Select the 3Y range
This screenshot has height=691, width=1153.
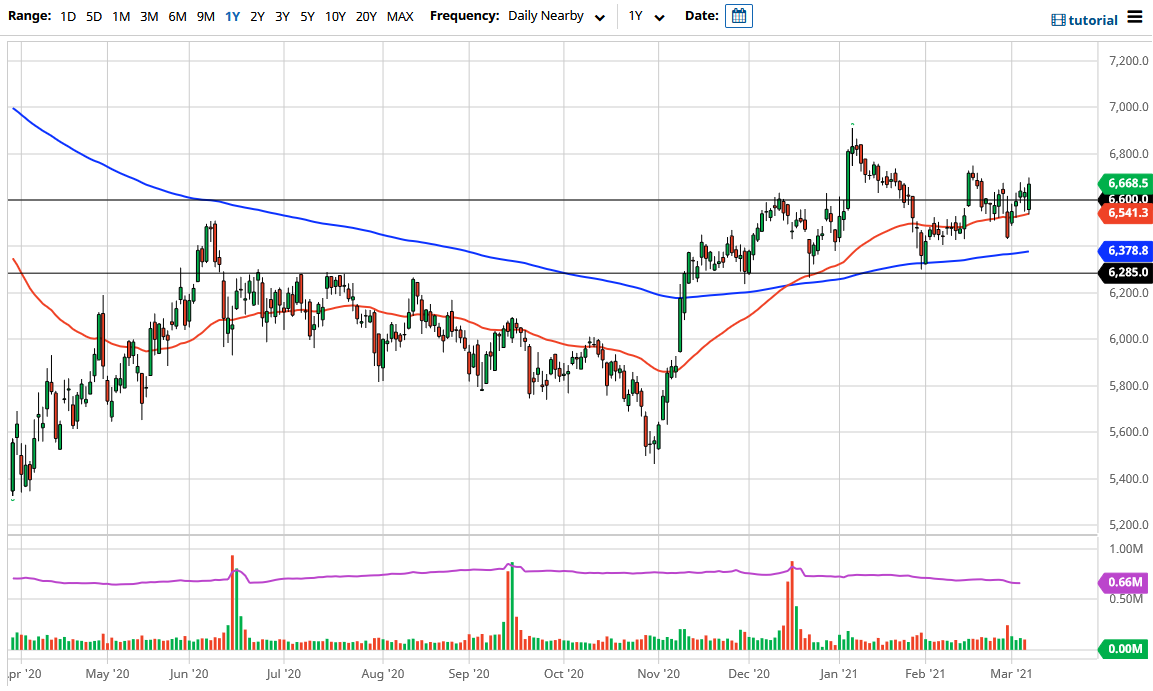pos(282,16)
